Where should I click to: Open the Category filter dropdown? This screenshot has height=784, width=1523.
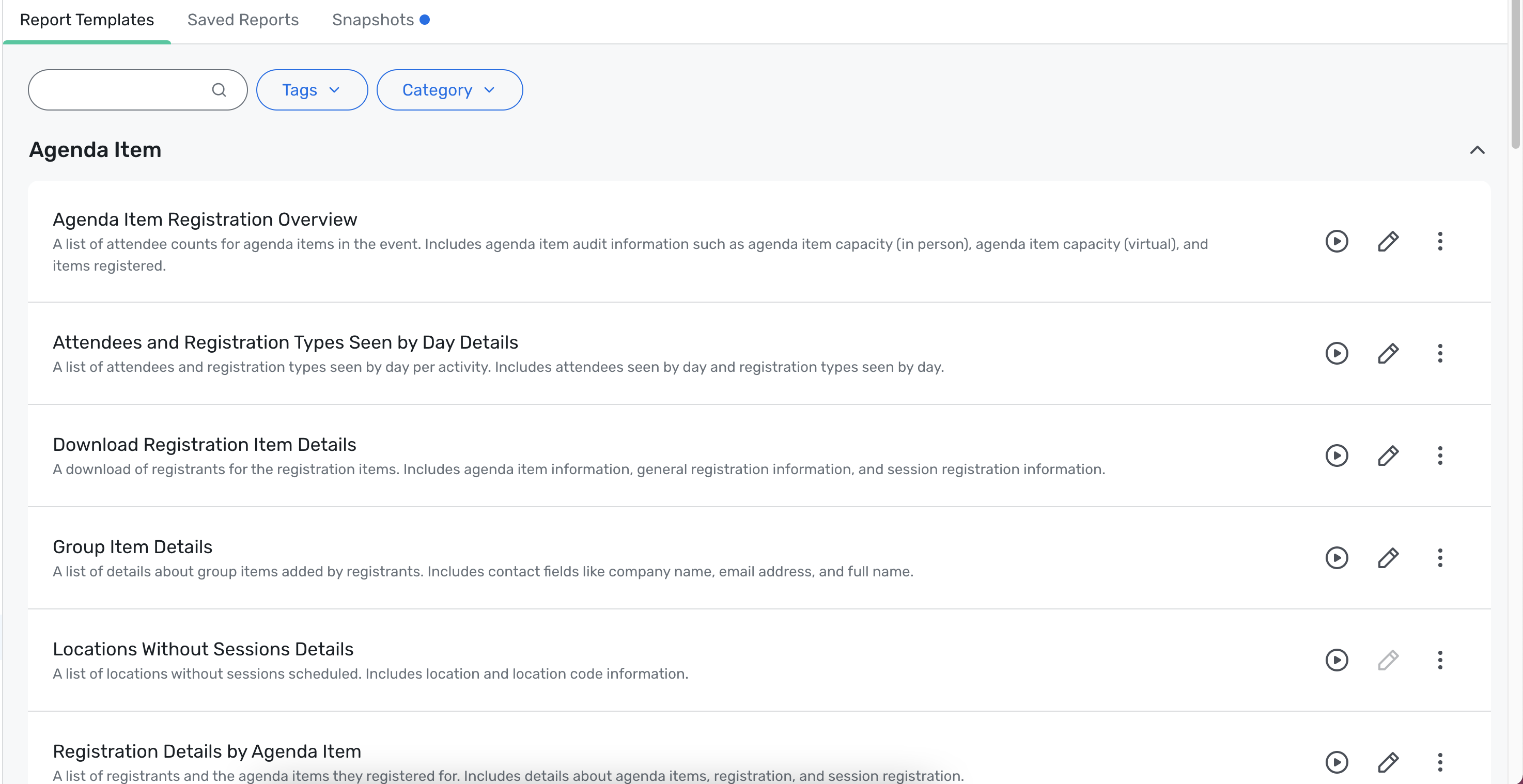click(449, 90)
